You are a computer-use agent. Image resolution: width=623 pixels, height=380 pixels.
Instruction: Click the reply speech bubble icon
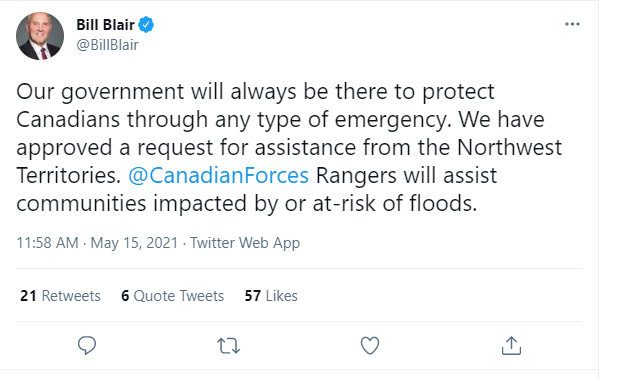pyautogui.click(x=87, y=345)
